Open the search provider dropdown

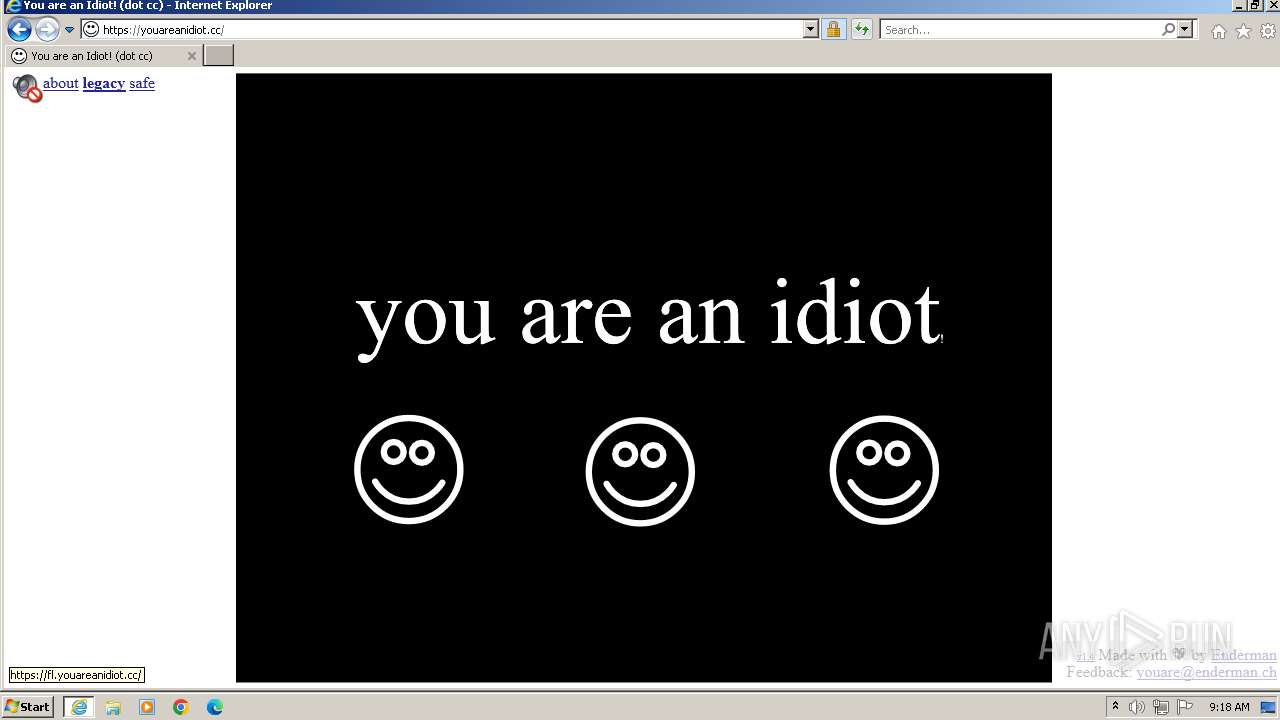[x=1186, y=30]
